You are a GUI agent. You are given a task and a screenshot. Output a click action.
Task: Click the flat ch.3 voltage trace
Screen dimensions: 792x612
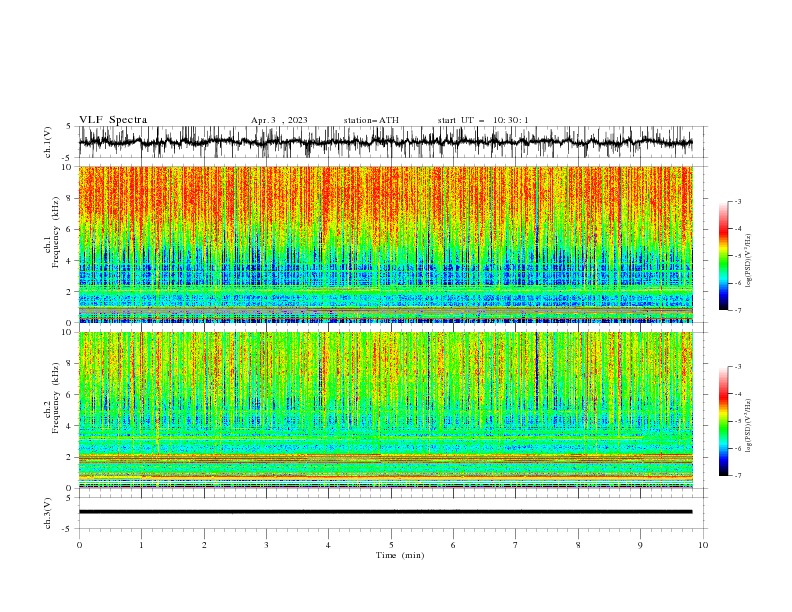click(385, 512)
